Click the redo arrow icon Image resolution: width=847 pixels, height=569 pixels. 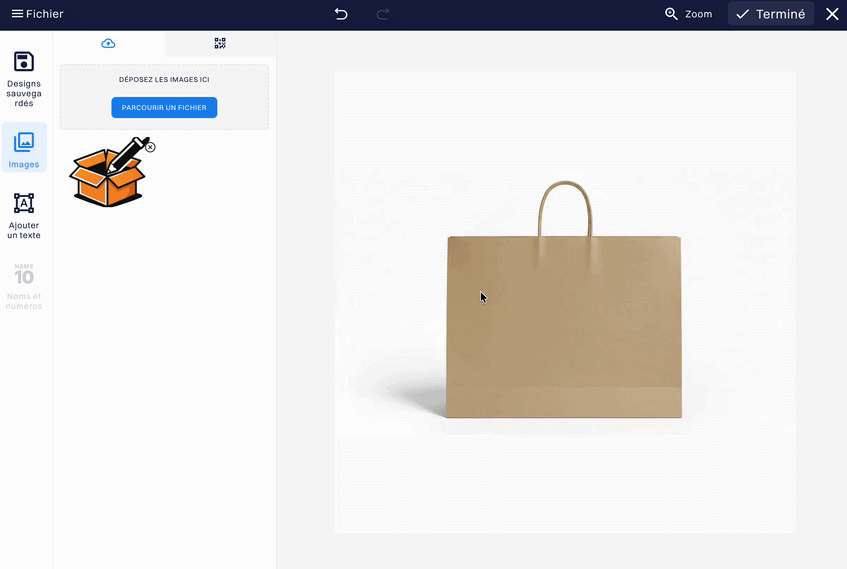pyautogui.click(x=382, y=14)
